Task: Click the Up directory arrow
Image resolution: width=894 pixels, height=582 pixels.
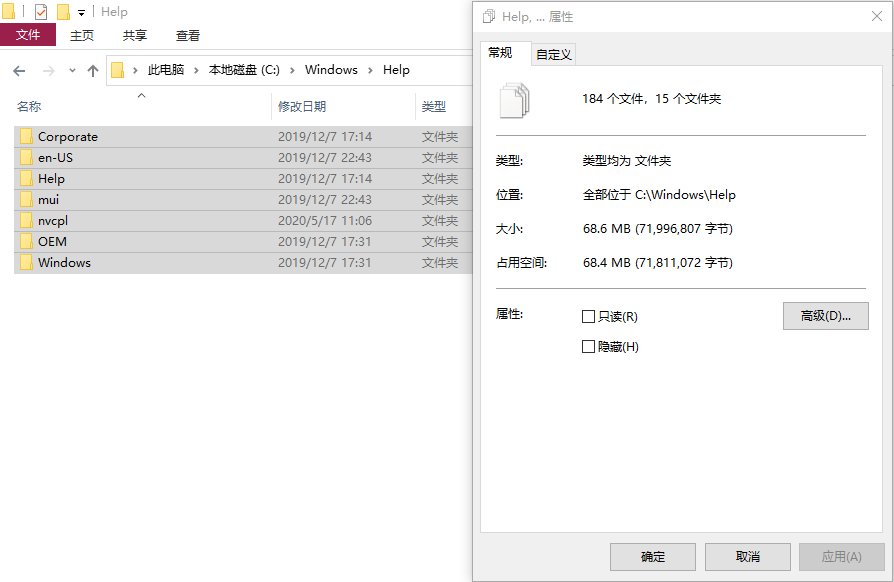Action: point(93,70)
